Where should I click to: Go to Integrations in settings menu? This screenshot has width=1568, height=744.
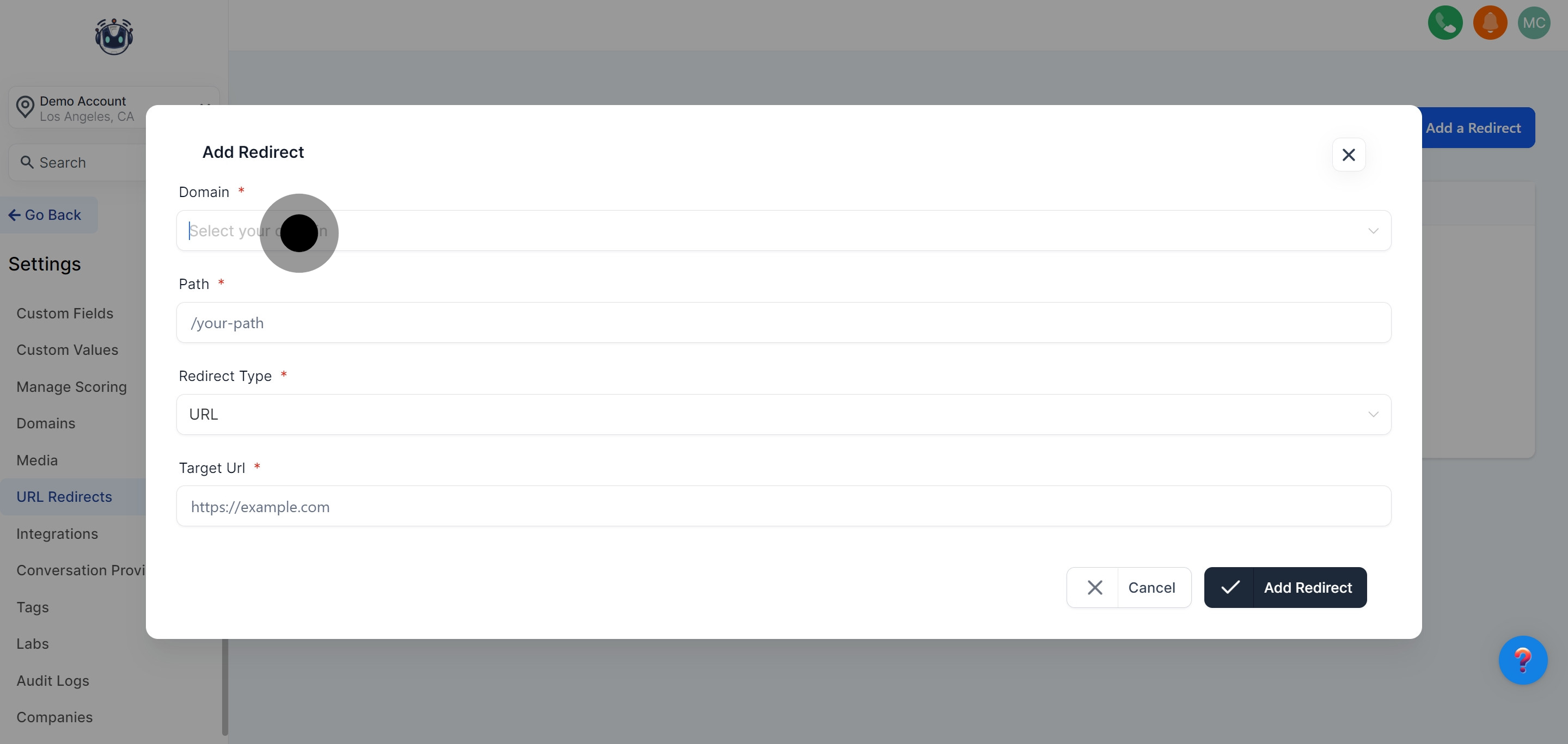[x=57, y=534]
